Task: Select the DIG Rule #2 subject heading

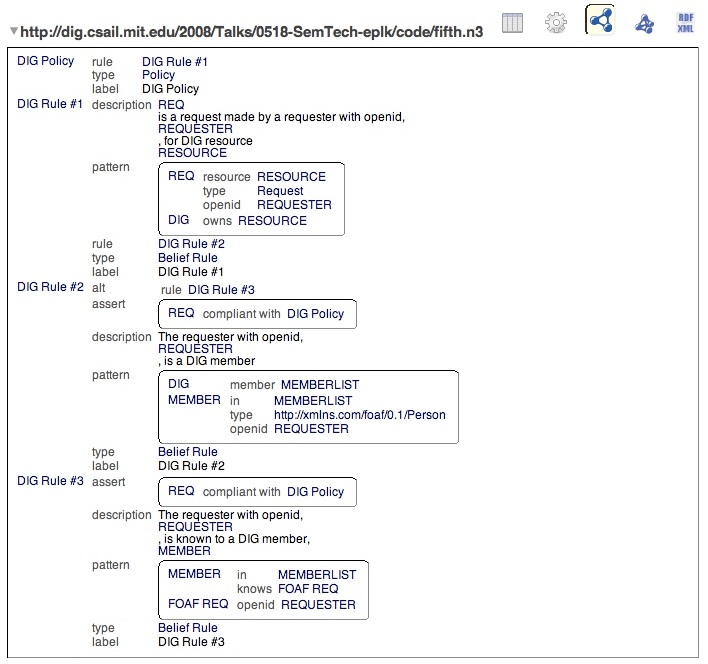Action: pyautogui.click(x=50, y=287)
